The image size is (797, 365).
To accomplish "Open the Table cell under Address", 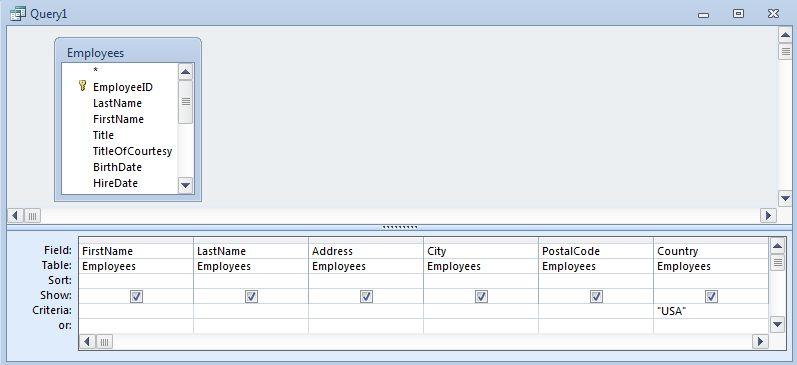I will tap(366, 266).
